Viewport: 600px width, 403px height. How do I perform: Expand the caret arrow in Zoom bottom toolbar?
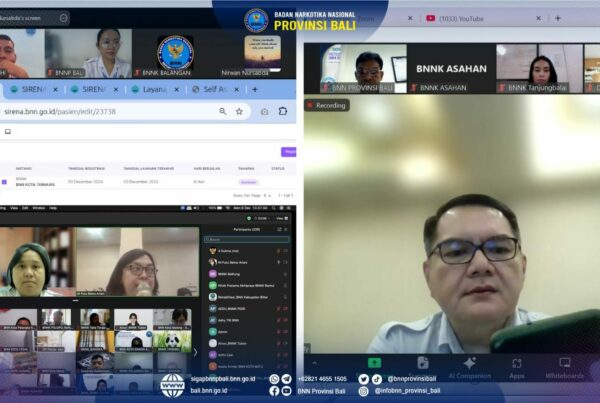click(315, 363)
